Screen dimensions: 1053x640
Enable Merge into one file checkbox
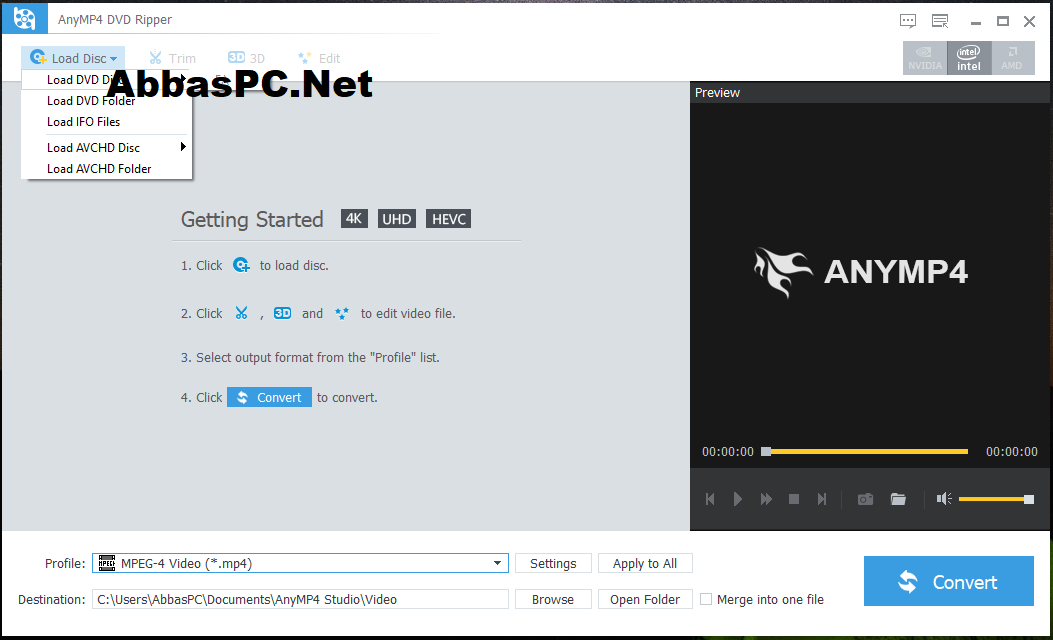(706, 599)
